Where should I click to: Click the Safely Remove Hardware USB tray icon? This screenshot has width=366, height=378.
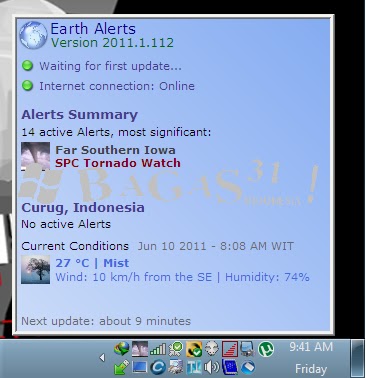122,367
